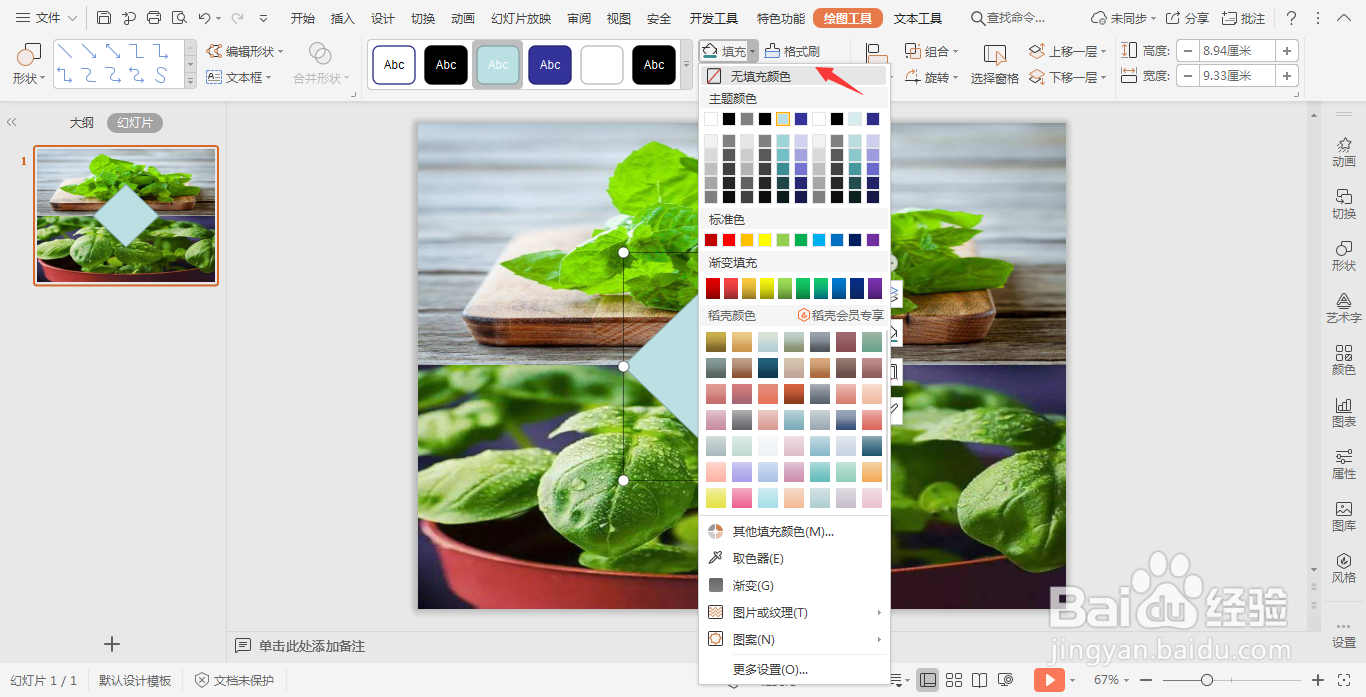Click 'Click to add notes' (单击此处添加备注)
The width and height of the screenshot is (1366, 697).
(x=312, y=646)
